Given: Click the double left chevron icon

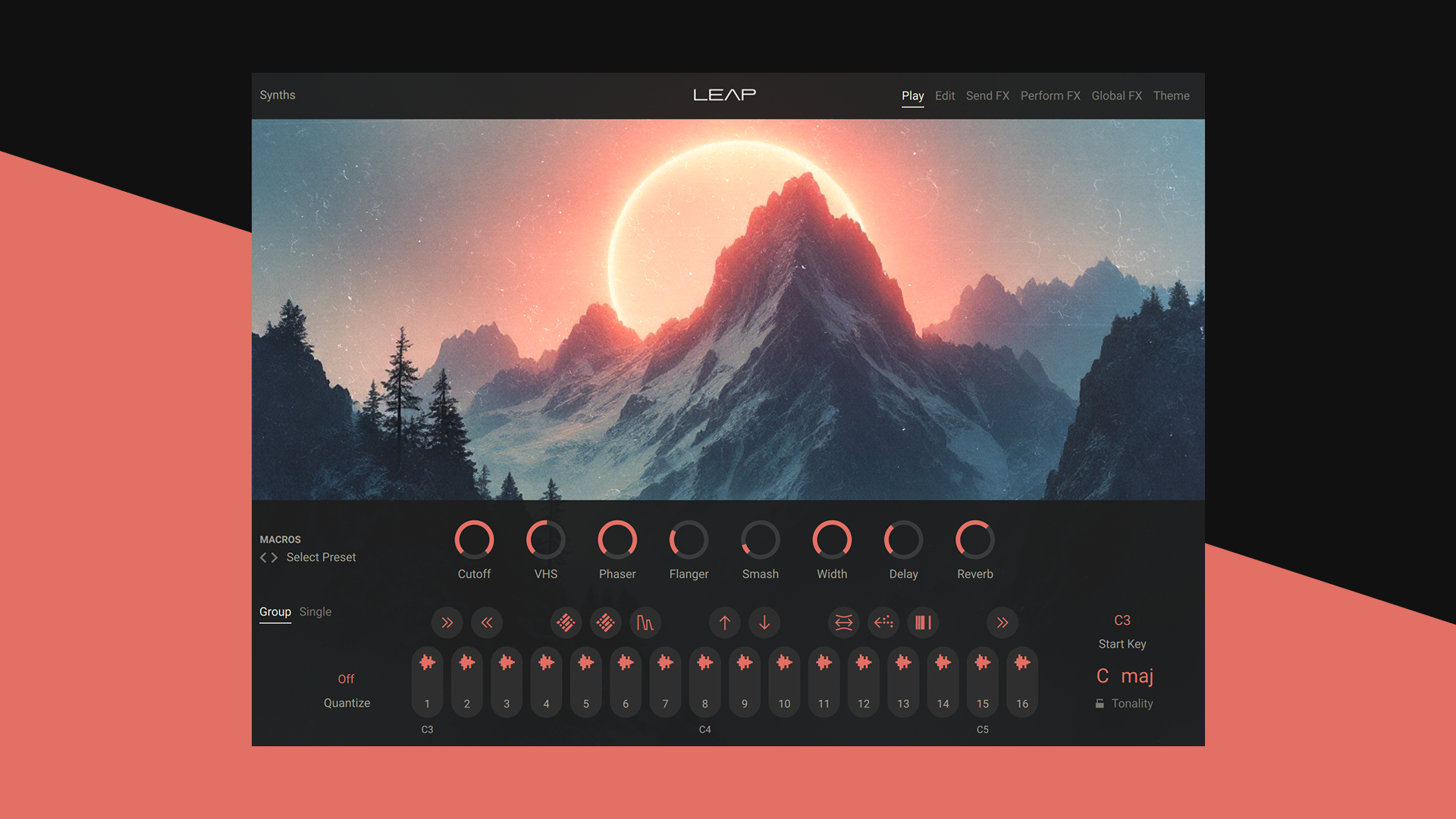Looking at the screenshot, I should pyautogui.click(x=487, y=623).
